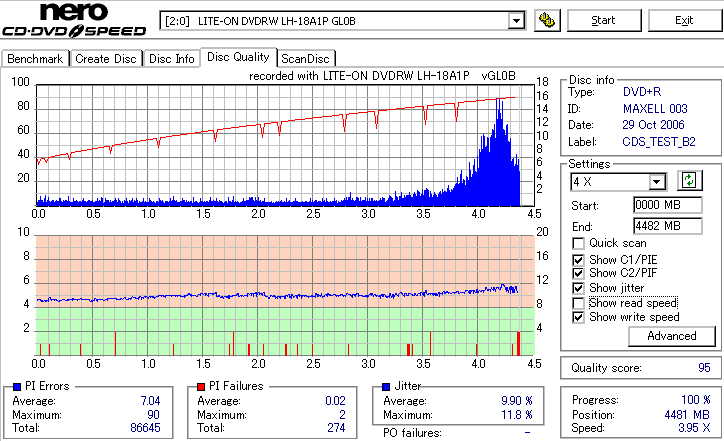Screen dimensions: 724x441
Task: Click the recorded with LITE-ON chart title
Action: click(x=382, y=76)
